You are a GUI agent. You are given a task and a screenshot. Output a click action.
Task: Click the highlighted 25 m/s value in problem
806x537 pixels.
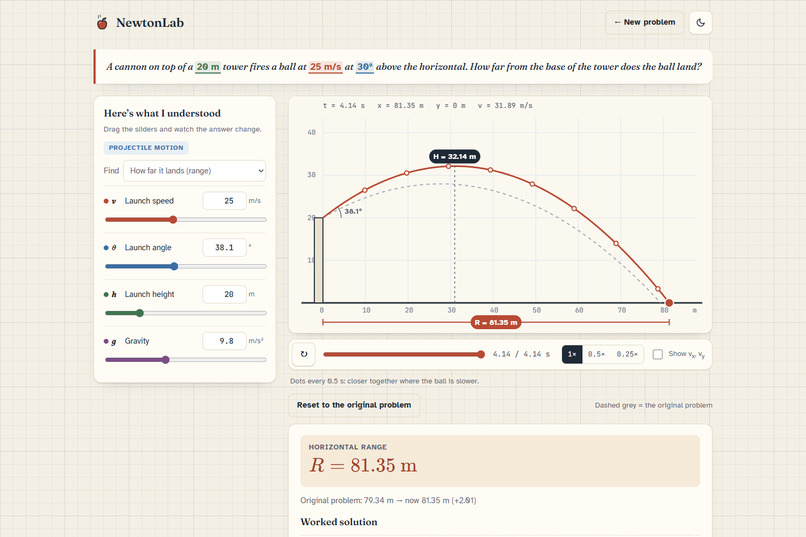[x=325, y=67]
